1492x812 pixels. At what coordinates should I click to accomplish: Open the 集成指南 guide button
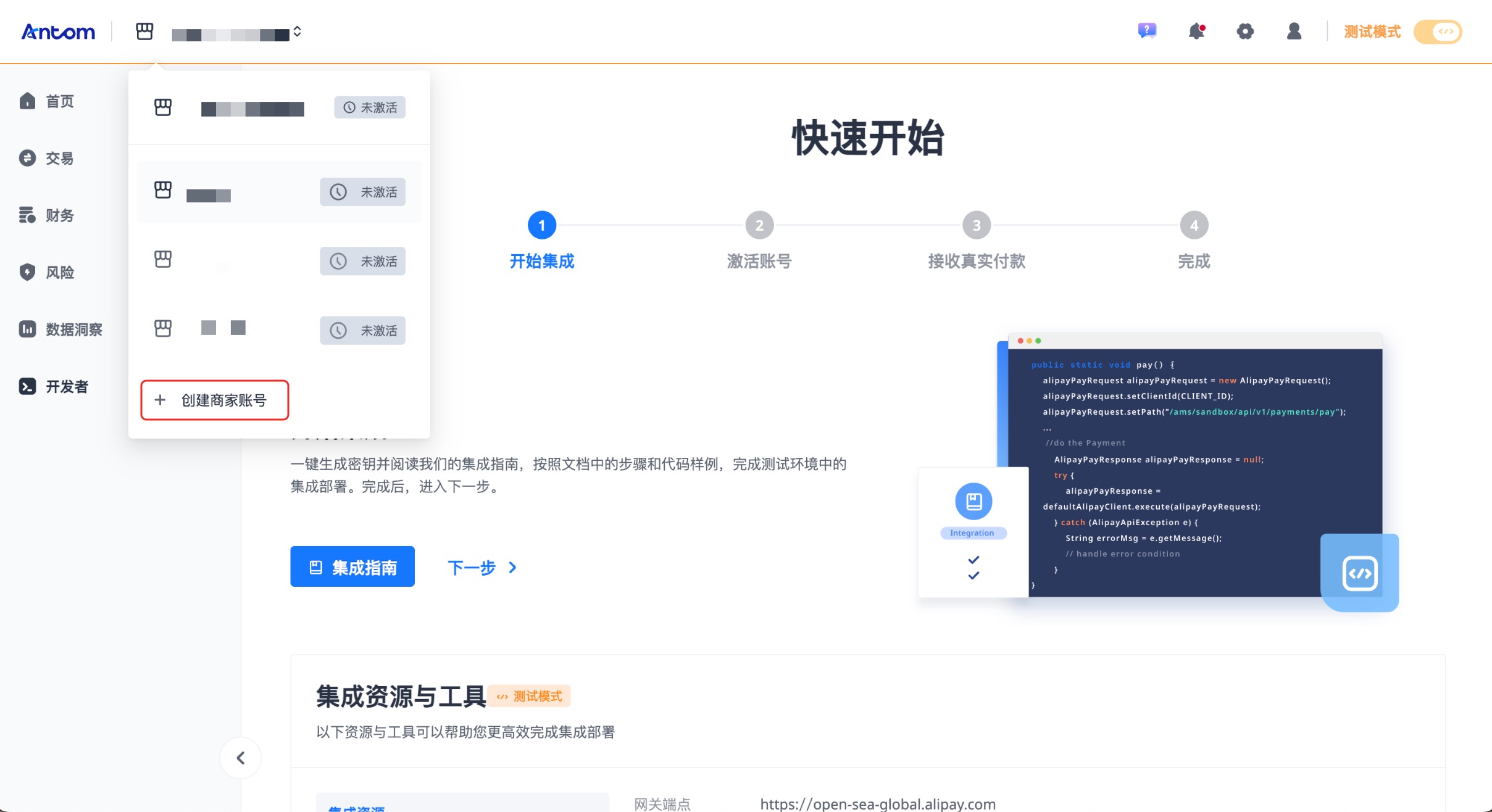point(352,566)
